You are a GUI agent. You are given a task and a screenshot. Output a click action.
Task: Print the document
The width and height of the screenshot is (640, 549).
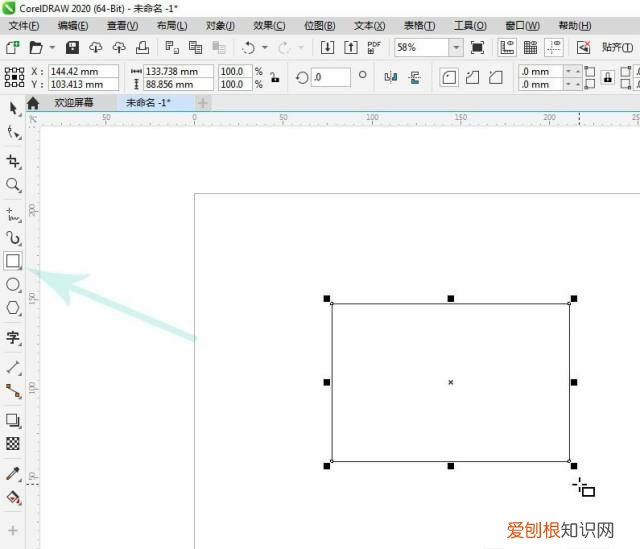click(x=142, y=47)
